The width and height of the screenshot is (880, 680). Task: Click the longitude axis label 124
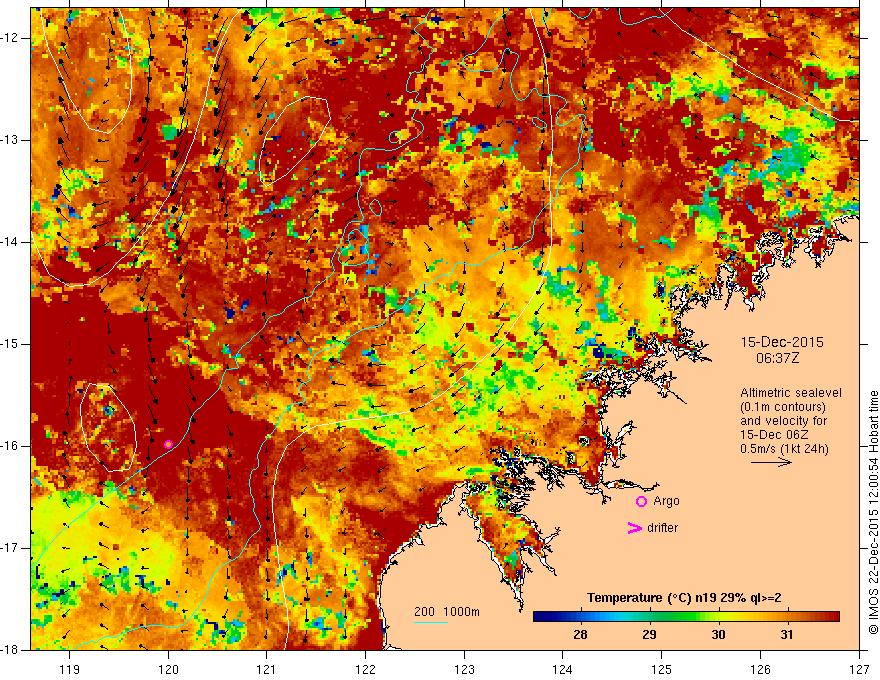(563, 669)
